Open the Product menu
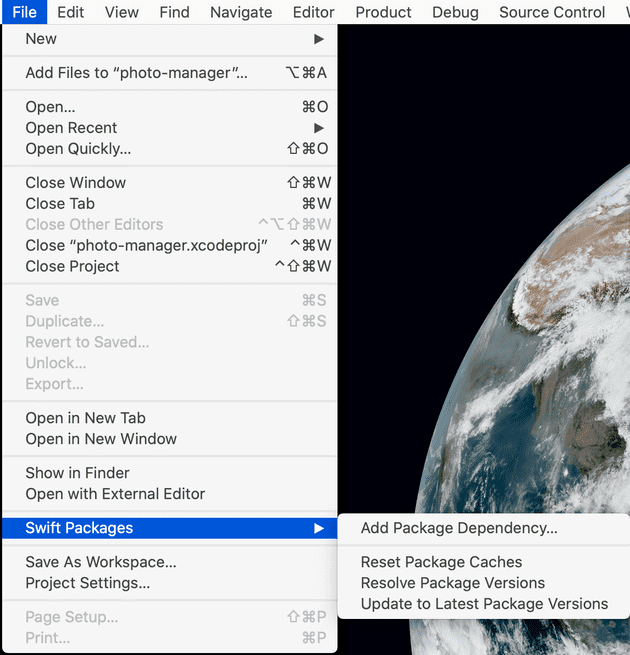This screenshot has height=655, width=630. [x=383, y=12]
